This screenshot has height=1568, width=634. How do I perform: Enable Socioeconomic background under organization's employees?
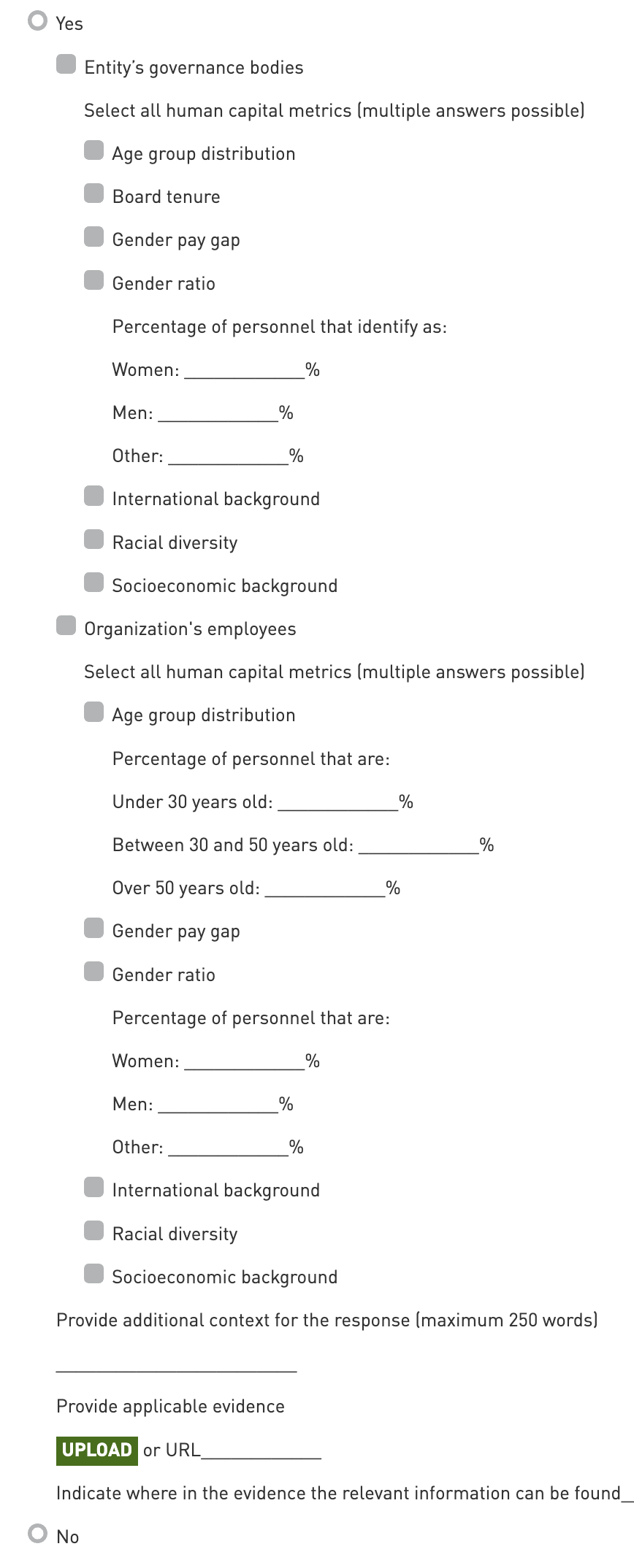pos(94,1274)
